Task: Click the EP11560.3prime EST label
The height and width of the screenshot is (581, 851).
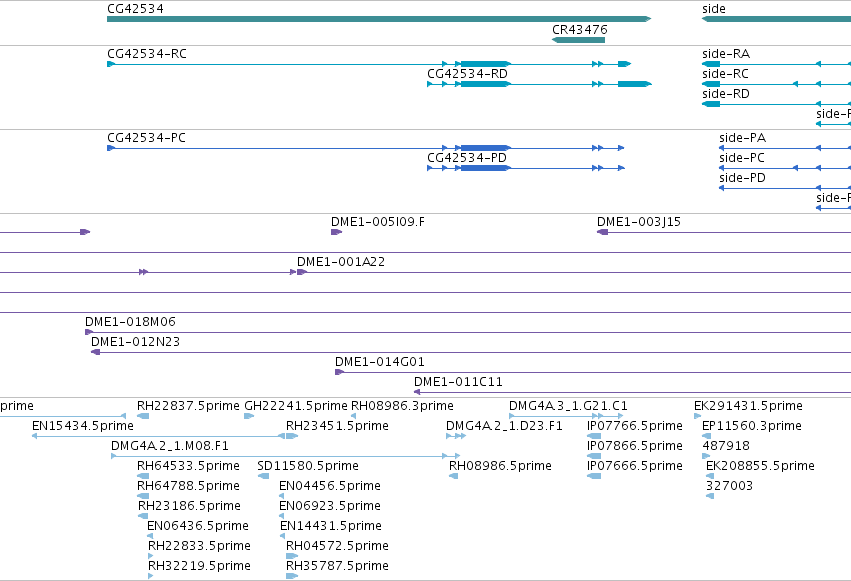Action: pos(752,426)
